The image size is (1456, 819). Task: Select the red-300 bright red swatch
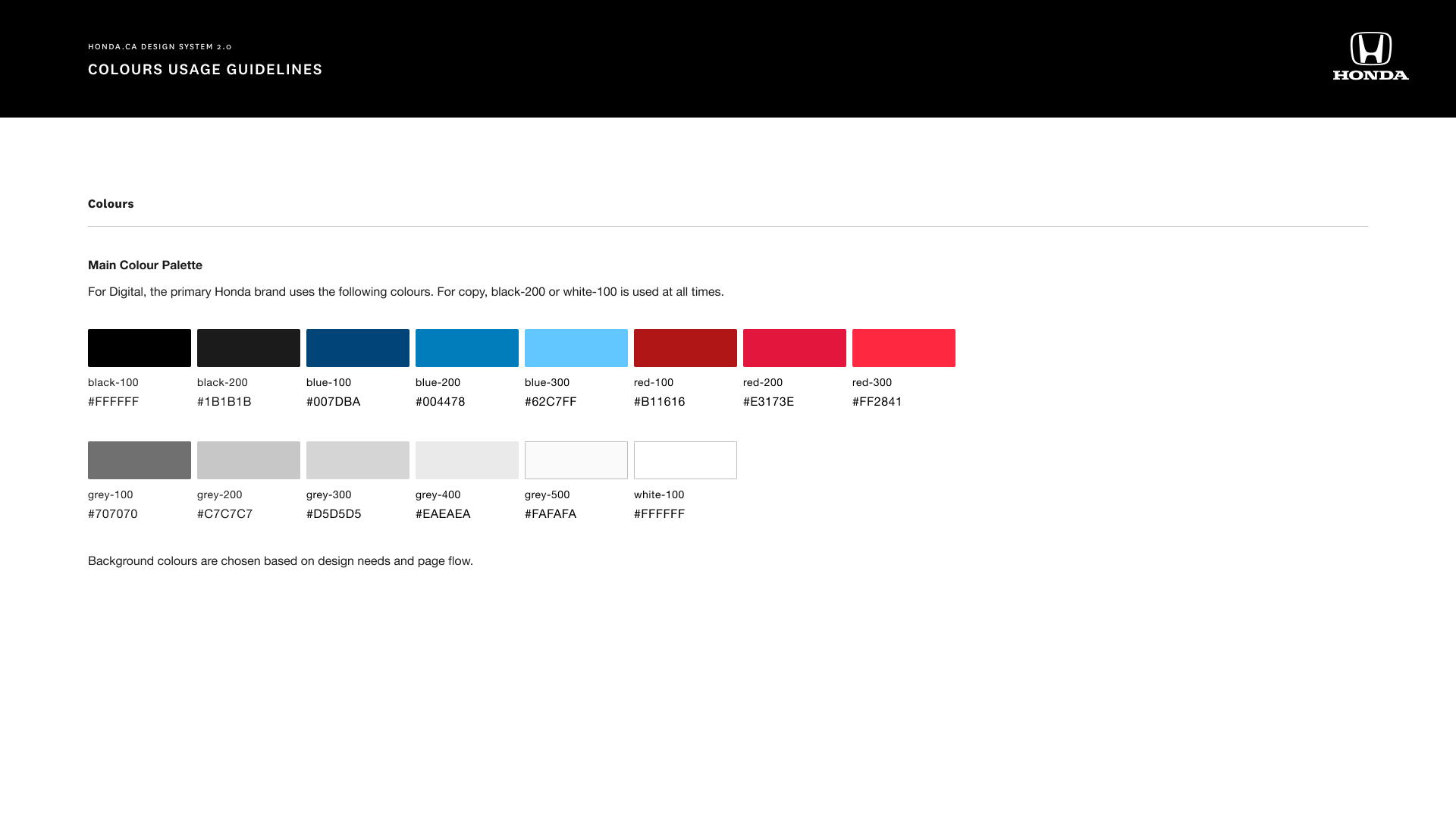pyautogui.click(x=904, y=348)
